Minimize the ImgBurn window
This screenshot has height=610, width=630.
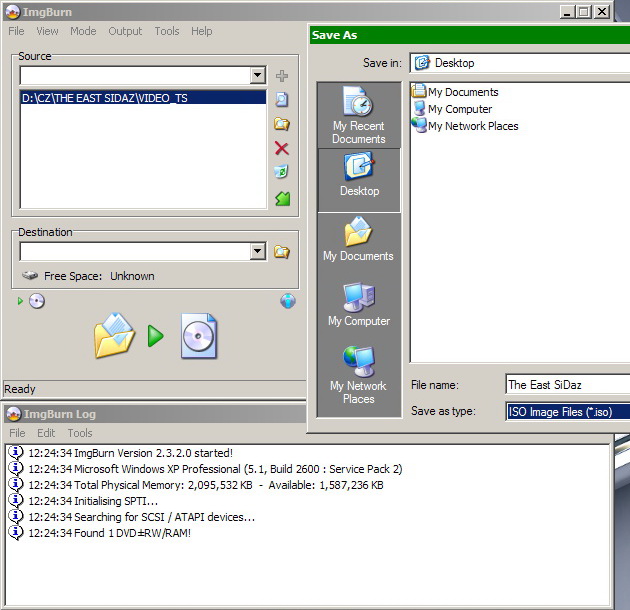[567, 12]
